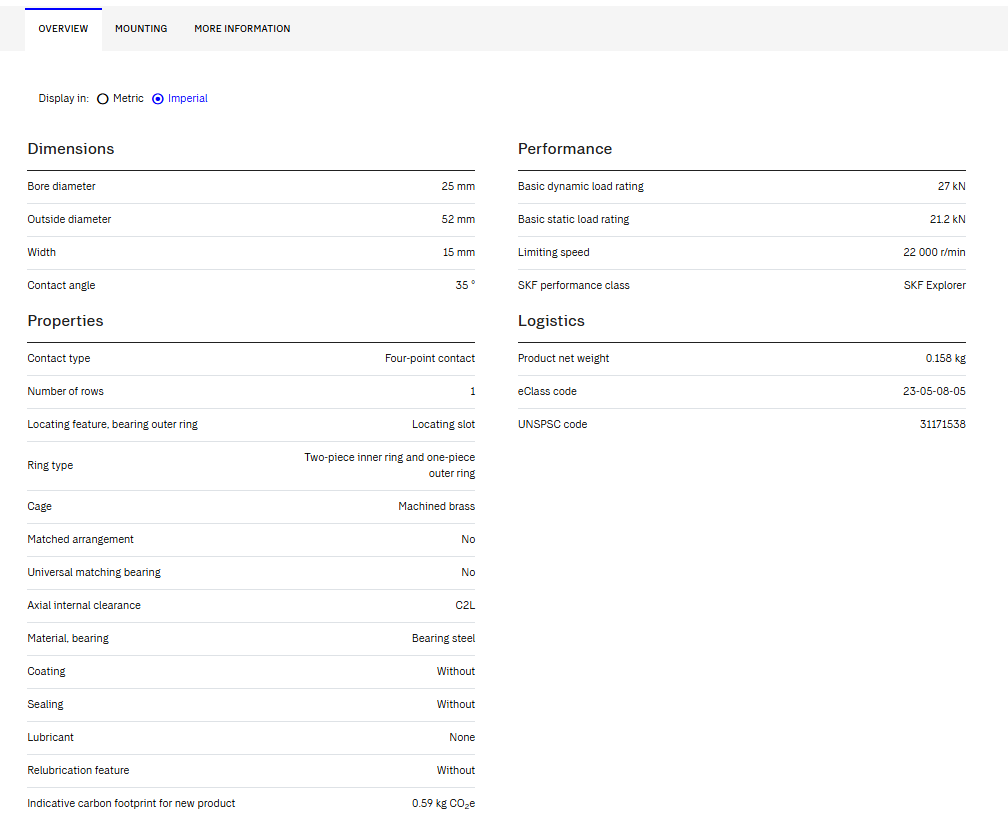Select the Imperial radio button

[x=158, y=99]
